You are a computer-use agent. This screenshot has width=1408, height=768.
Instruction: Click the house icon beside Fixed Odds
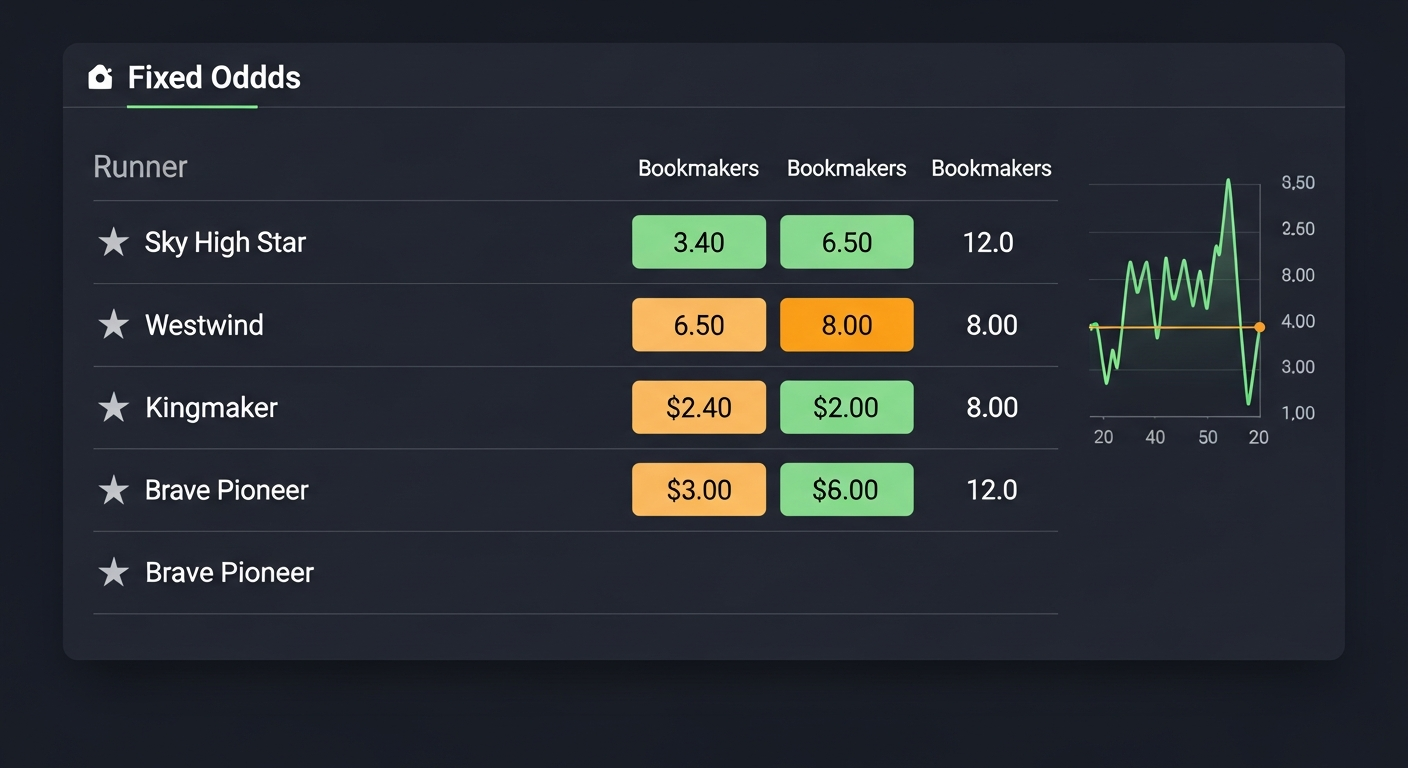point(100,77)
